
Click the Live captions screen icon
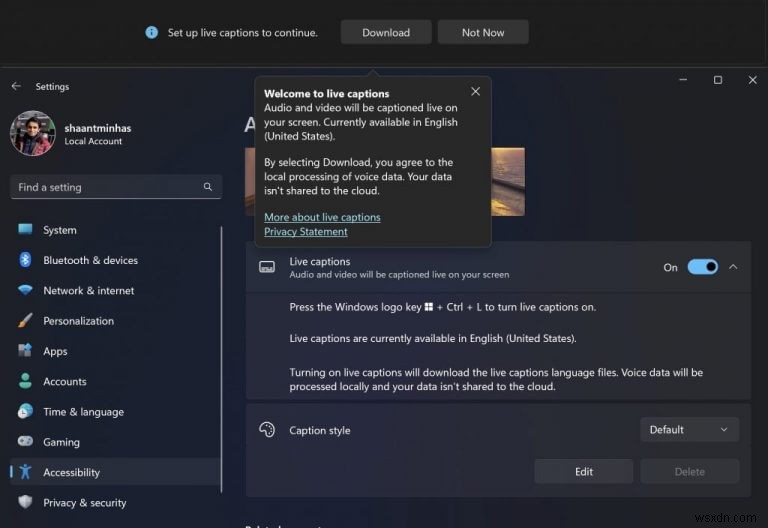click(x=267, y=267)
